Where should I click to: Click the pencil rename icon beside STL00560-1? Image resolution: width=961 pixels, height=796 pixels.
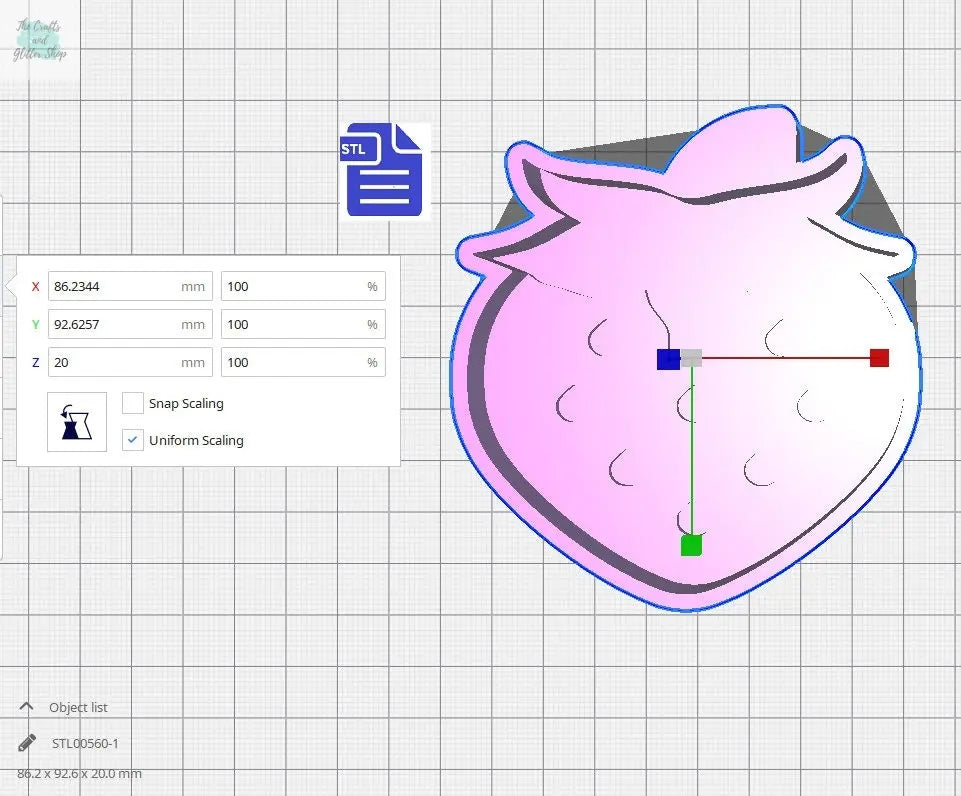click(27, 743)
